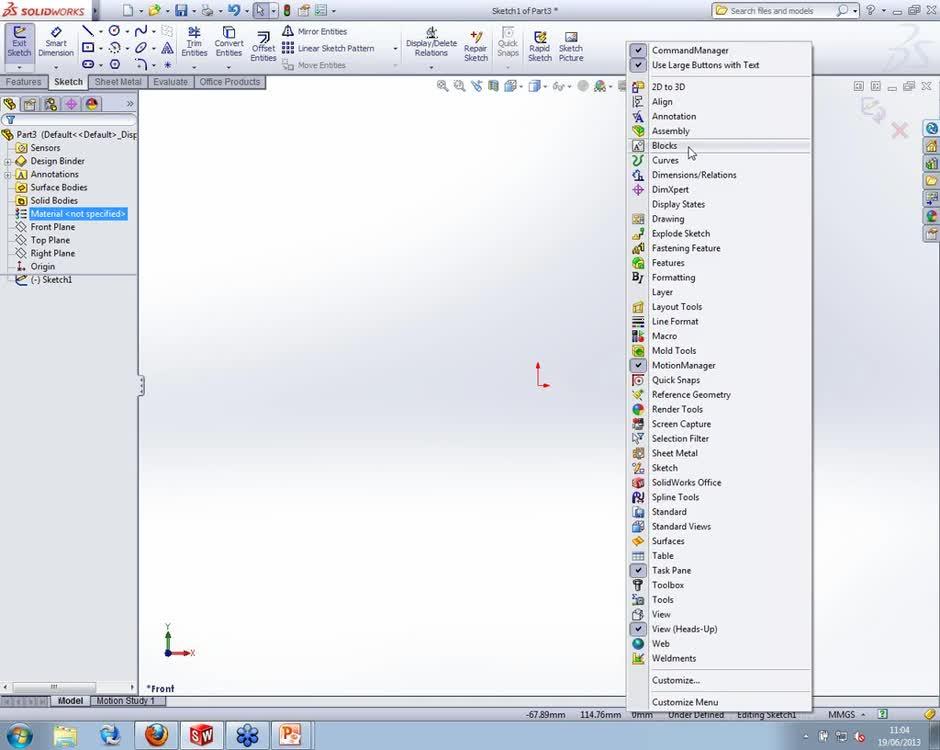Click Customize at bottom of menu

coord(676,680)
